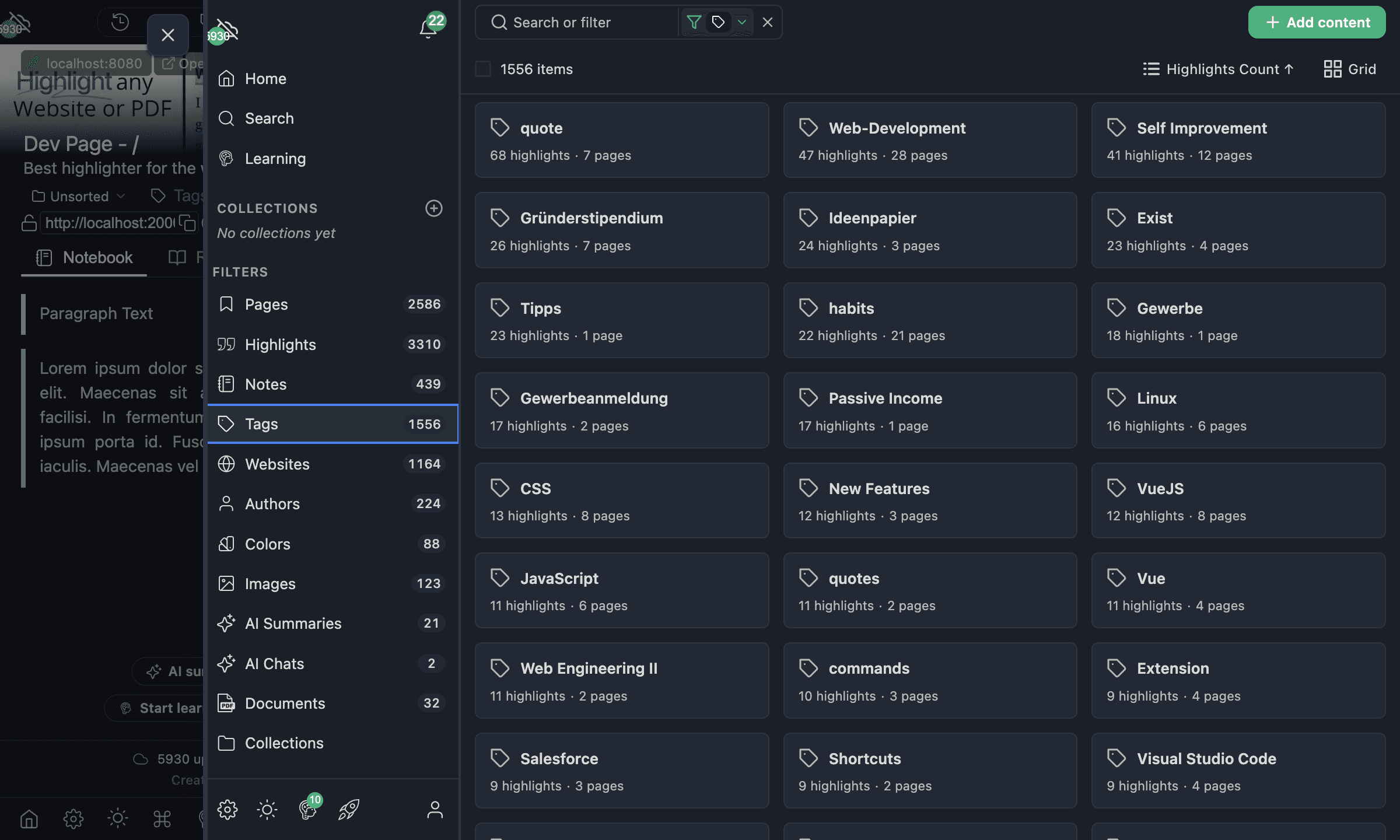Open the Web-Development tag card

[x=930, y=140]
